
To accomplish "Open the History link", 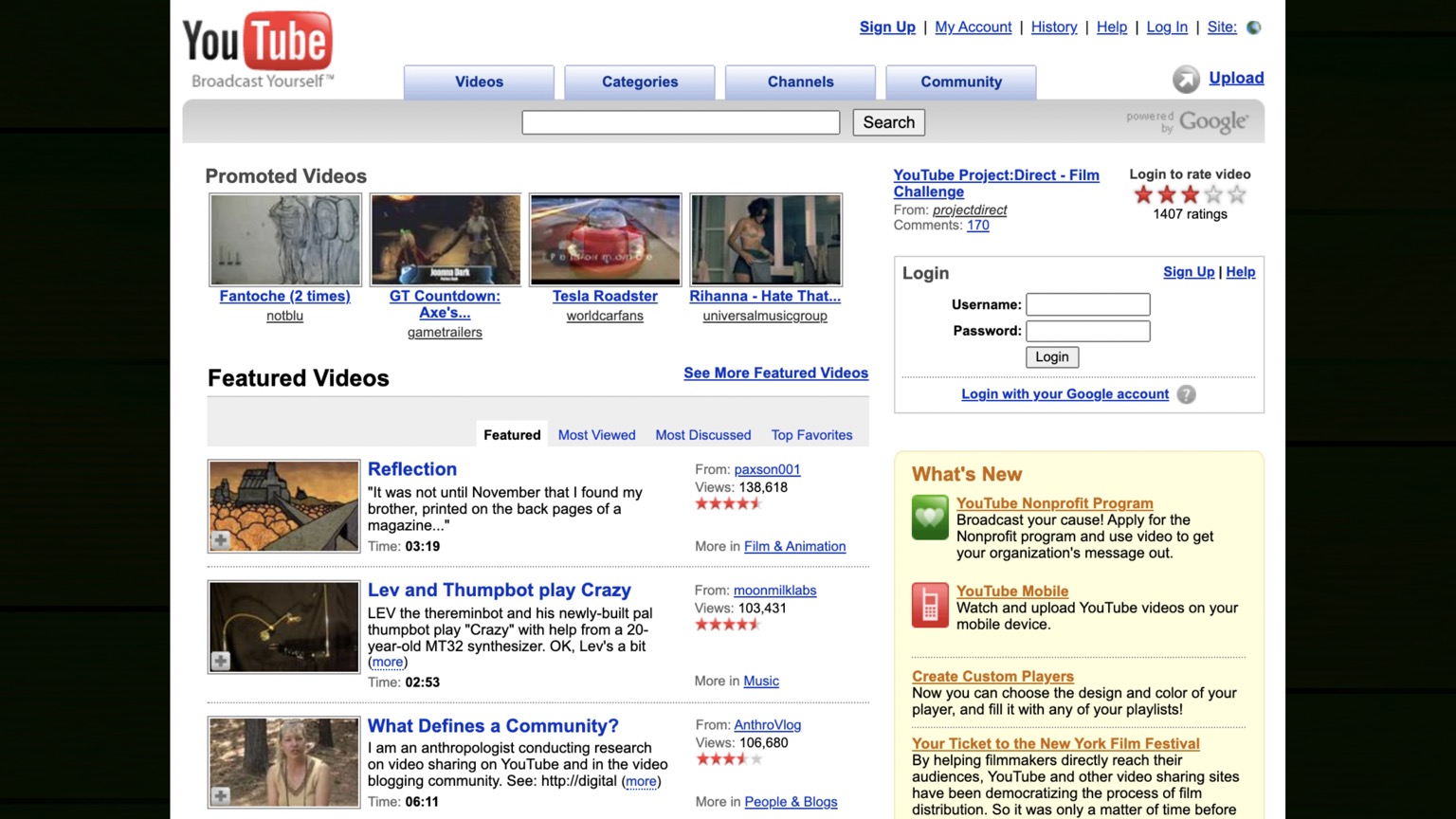I will [x=1054, y=27].
